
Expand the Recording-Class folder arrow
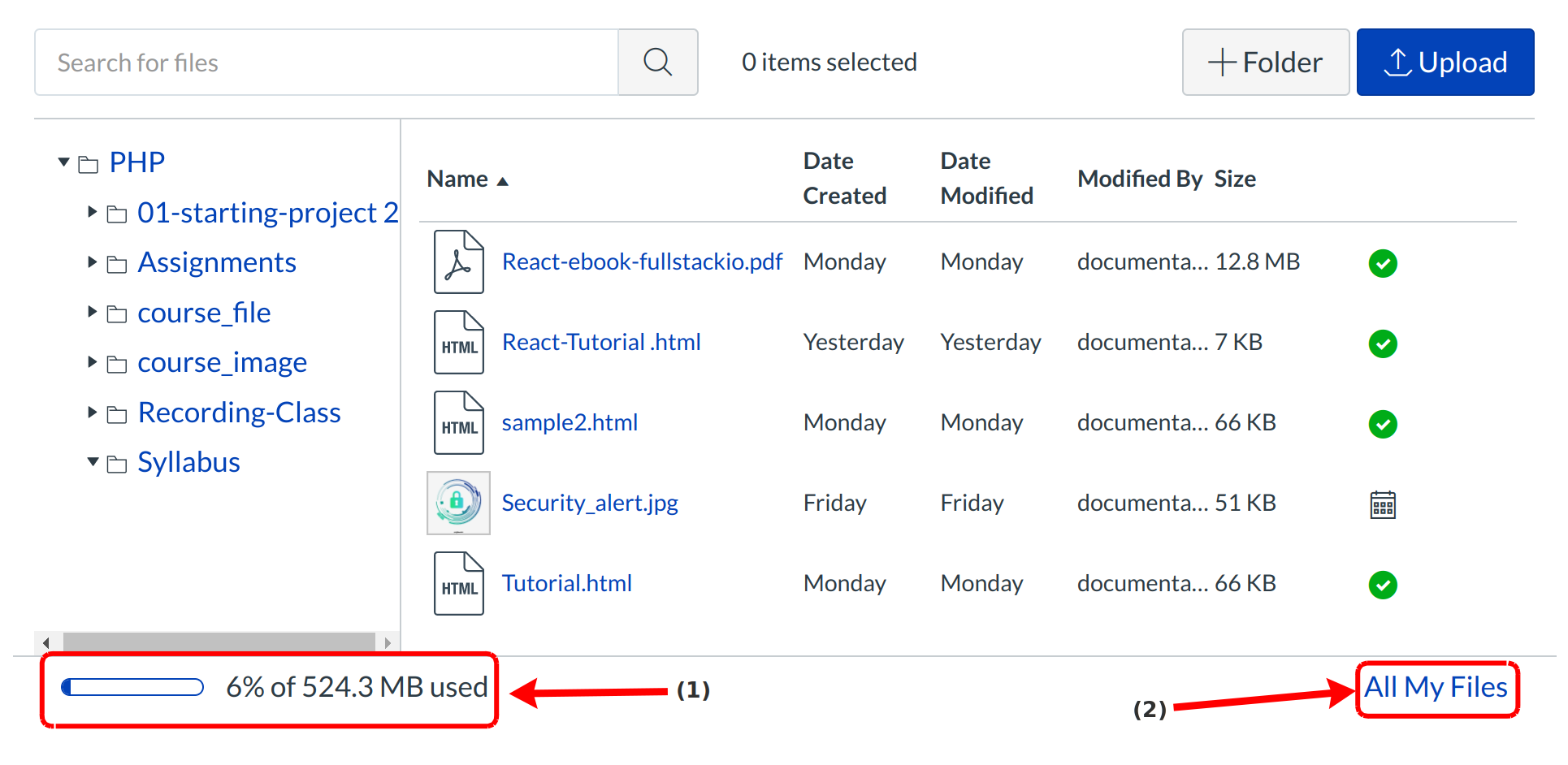(x=92, y=413)
